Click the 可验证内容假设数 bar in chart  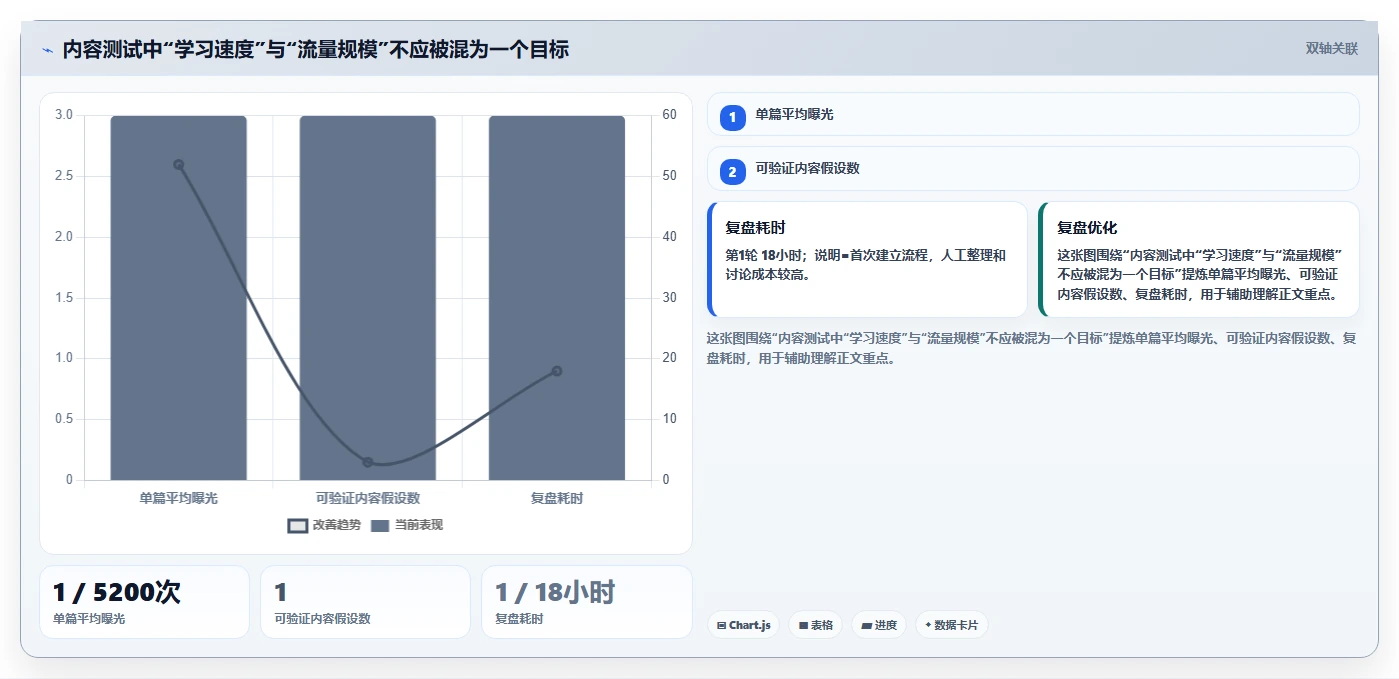367,298
